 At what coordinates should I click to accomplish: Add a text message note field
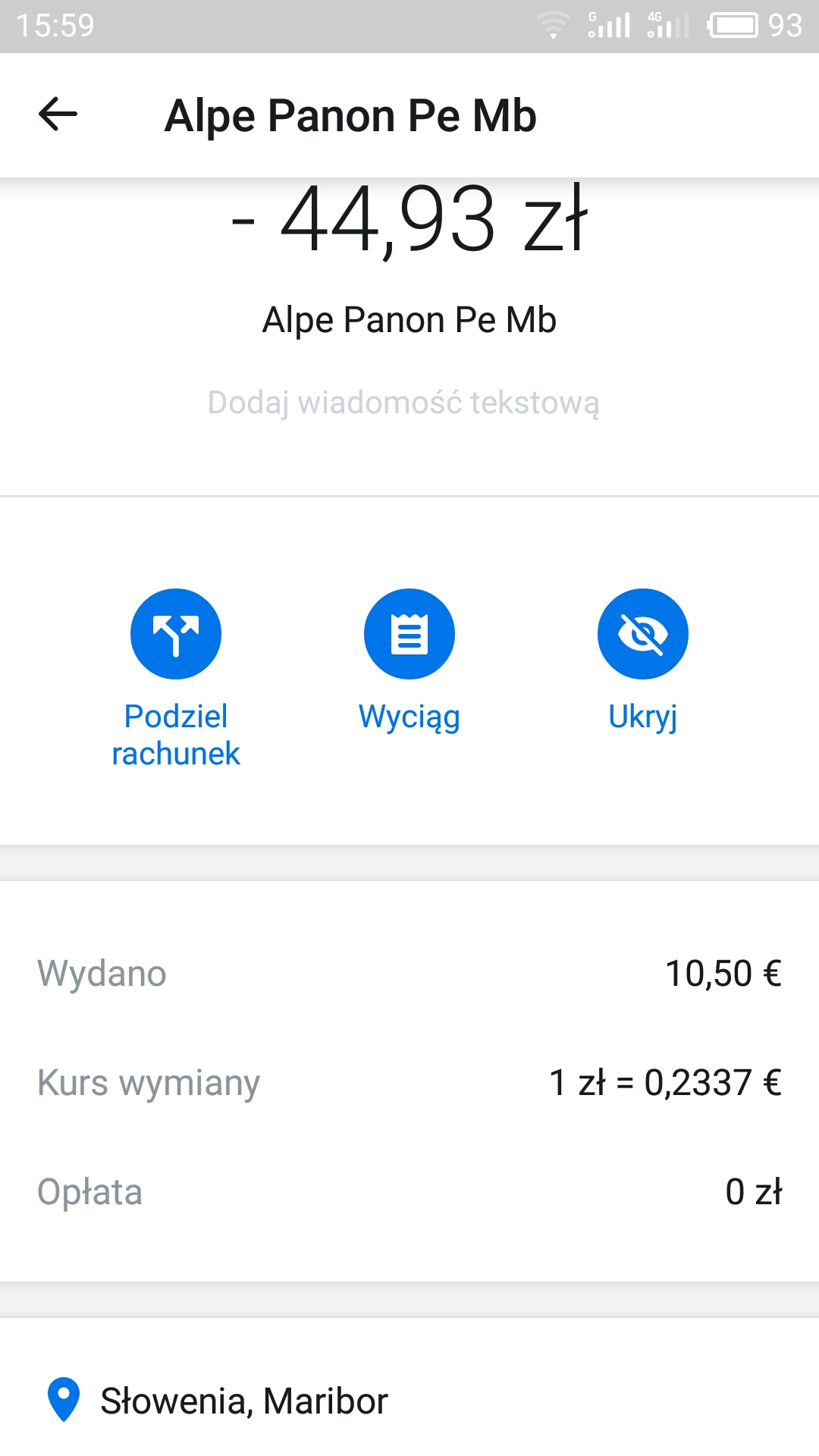click(x=403, y=403)
